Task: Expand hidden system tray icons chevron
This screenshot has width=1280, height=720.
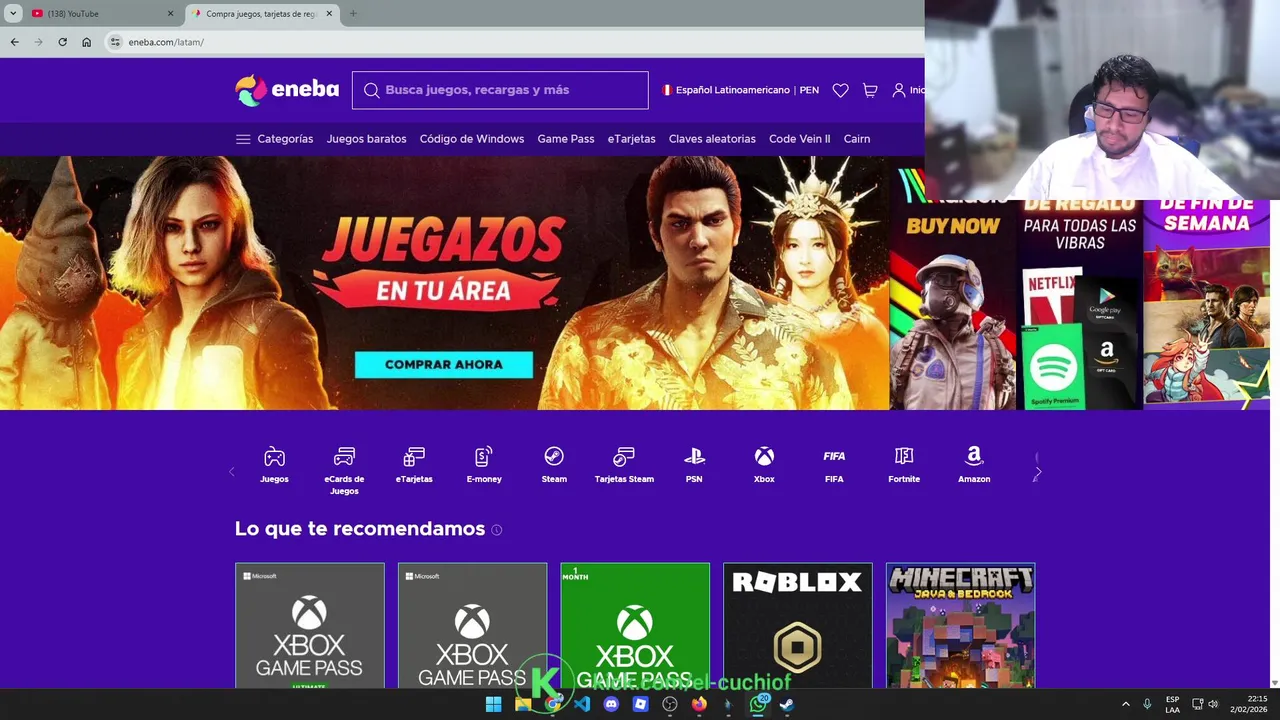Action: (x=1125, y=704)
